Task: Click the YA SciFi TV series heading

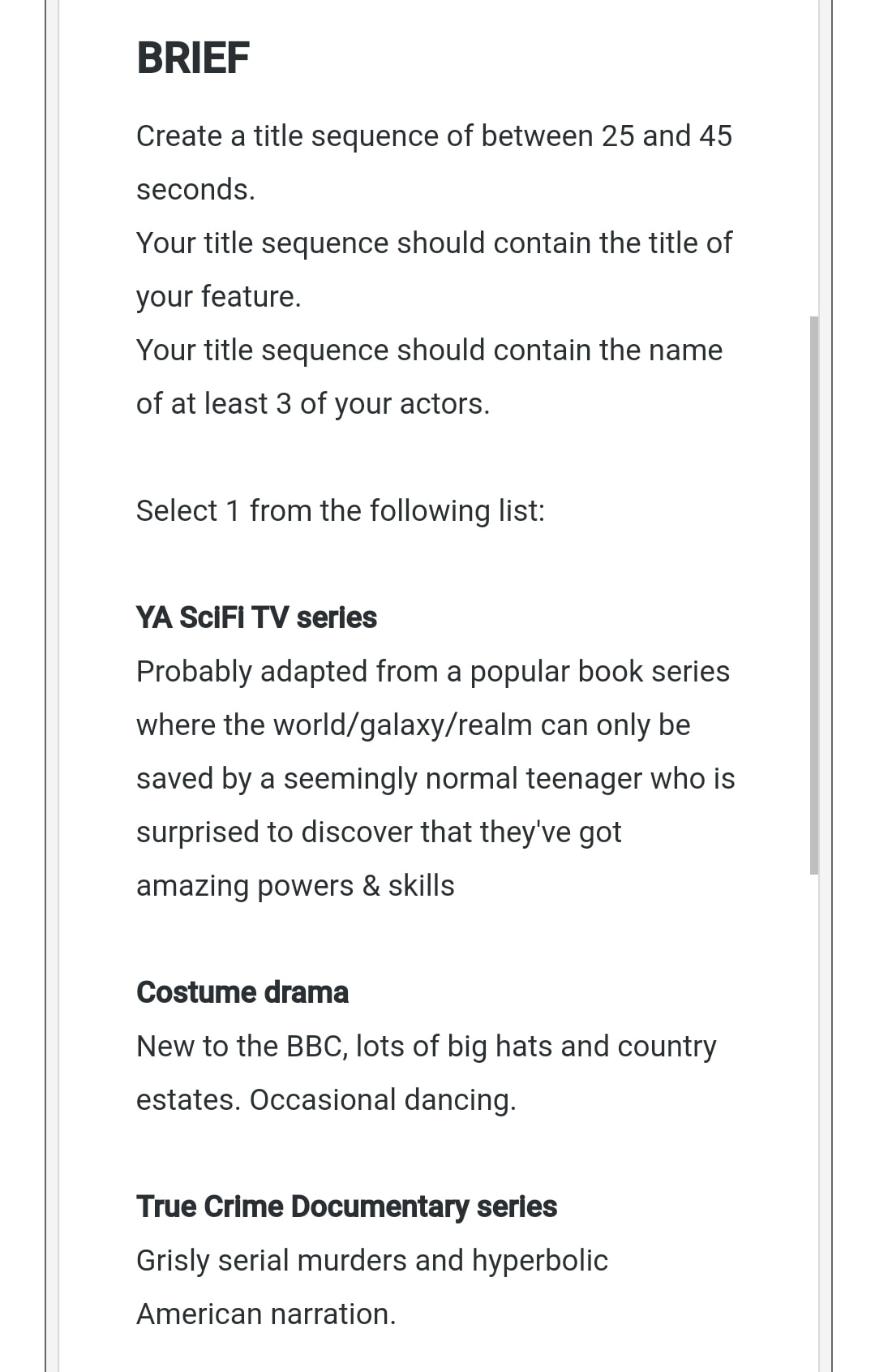Action: (x=256, y=617)
